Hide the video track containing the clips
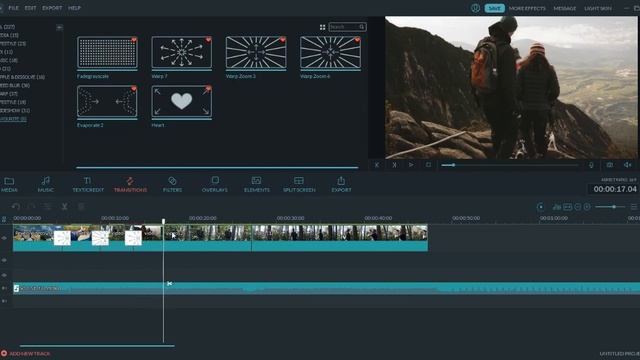 point(4,238)
